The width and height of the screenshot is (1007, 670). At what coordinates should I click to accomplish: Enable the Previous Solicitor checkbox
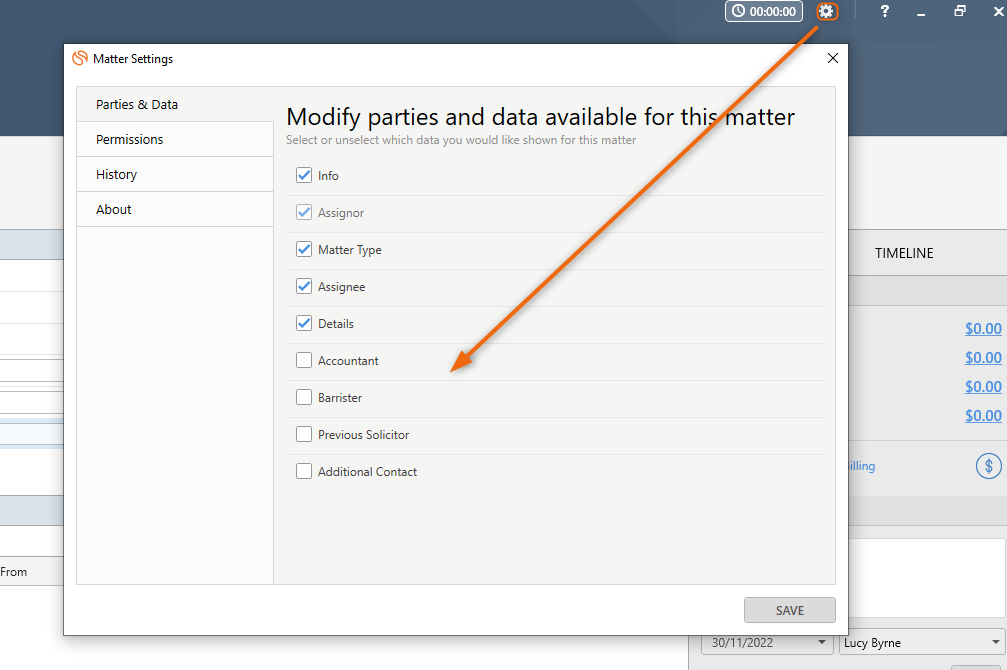[x=304, y=435]
